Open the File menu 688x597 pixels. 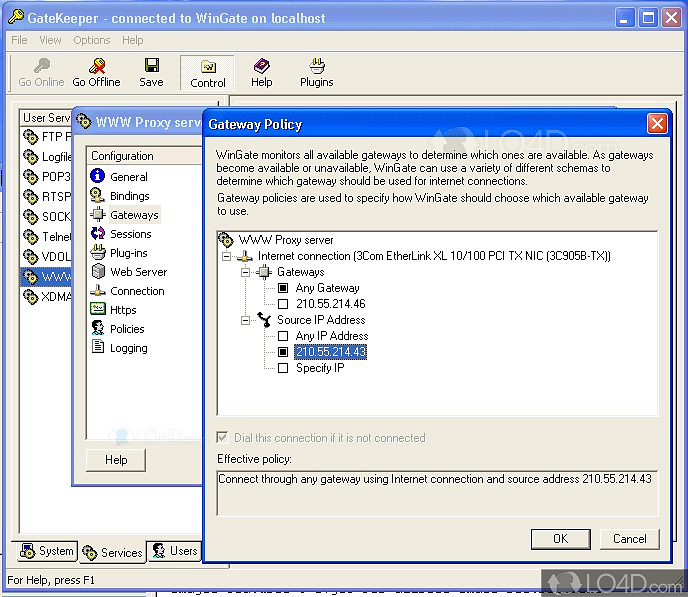(x=19, y=40)
